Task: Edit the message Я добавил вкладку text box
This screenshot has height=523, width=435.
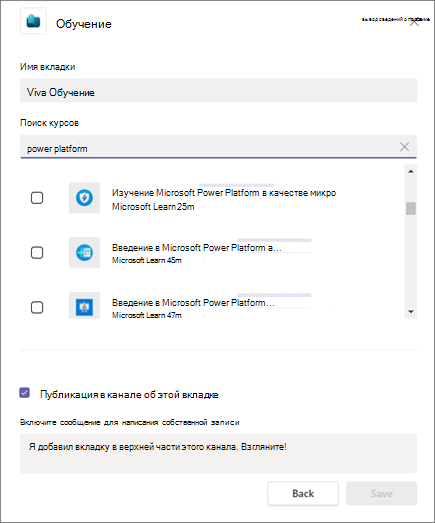Action: click(x=219, y=453)
